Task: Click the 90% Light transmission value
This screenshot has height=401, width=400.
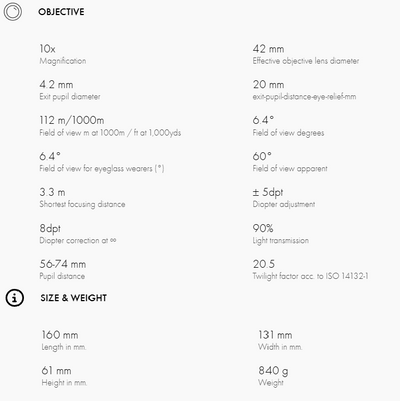Action: [263, 228]
